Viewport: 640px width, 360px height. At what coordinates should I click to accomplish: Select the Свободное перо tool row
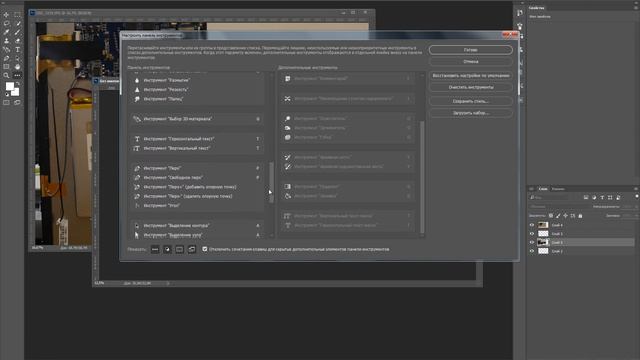tap(197, 178)
